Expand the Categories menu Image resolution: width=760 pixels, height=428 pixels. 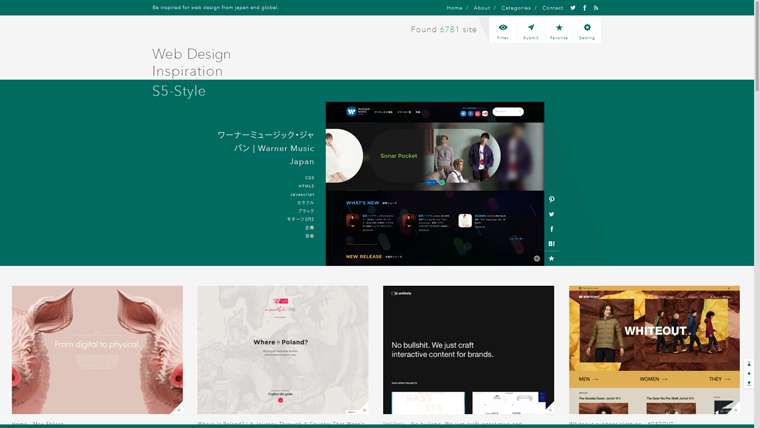click(x=516, y=8)
